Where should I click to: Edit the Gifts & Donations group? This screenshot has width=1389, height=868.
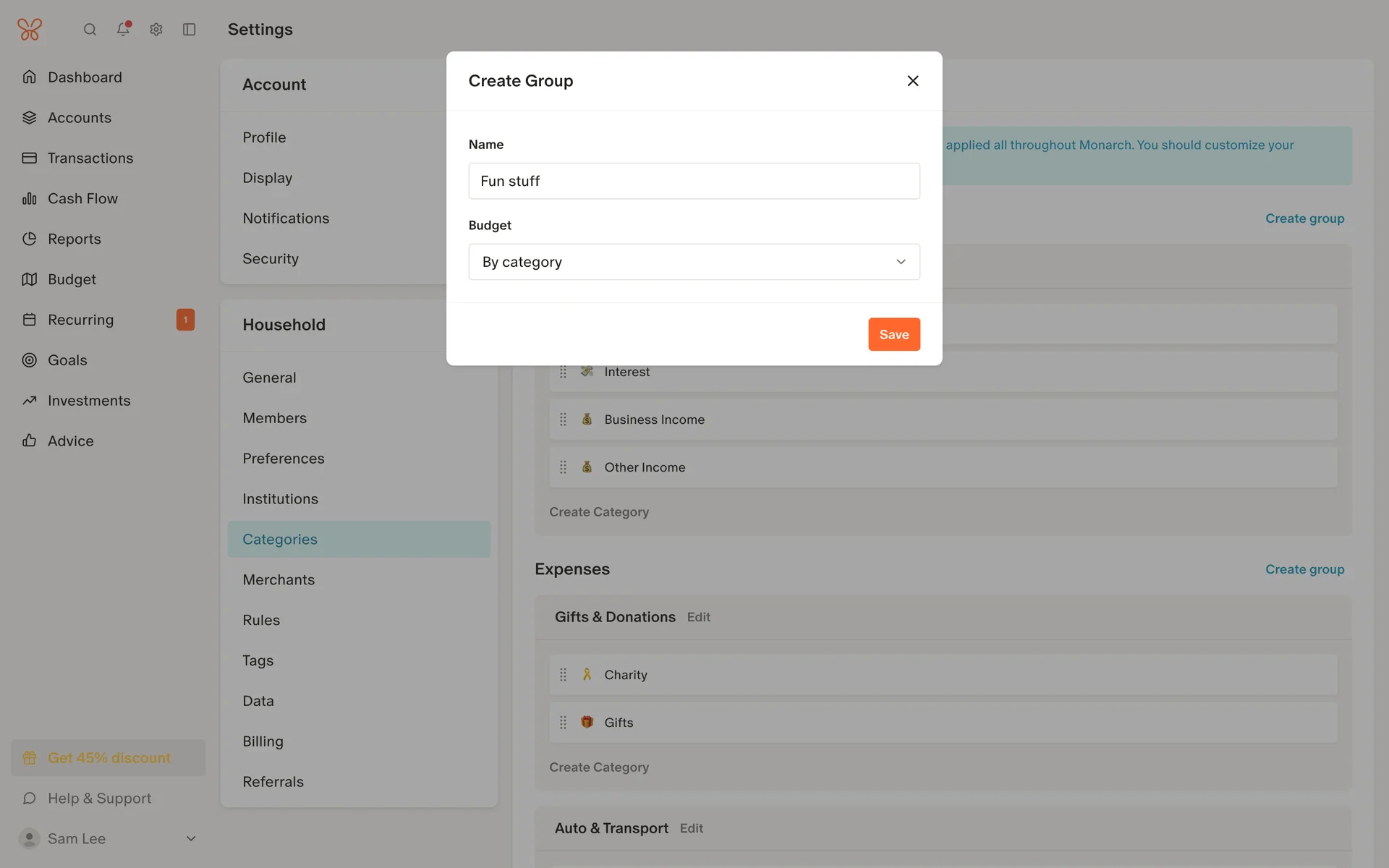(698, 617)
